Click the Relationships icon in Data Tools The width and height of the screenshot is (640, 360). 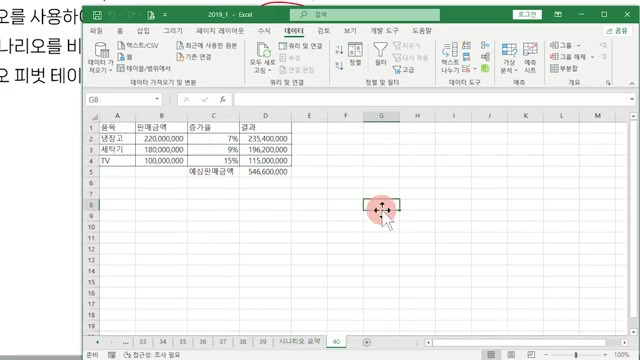485,57
